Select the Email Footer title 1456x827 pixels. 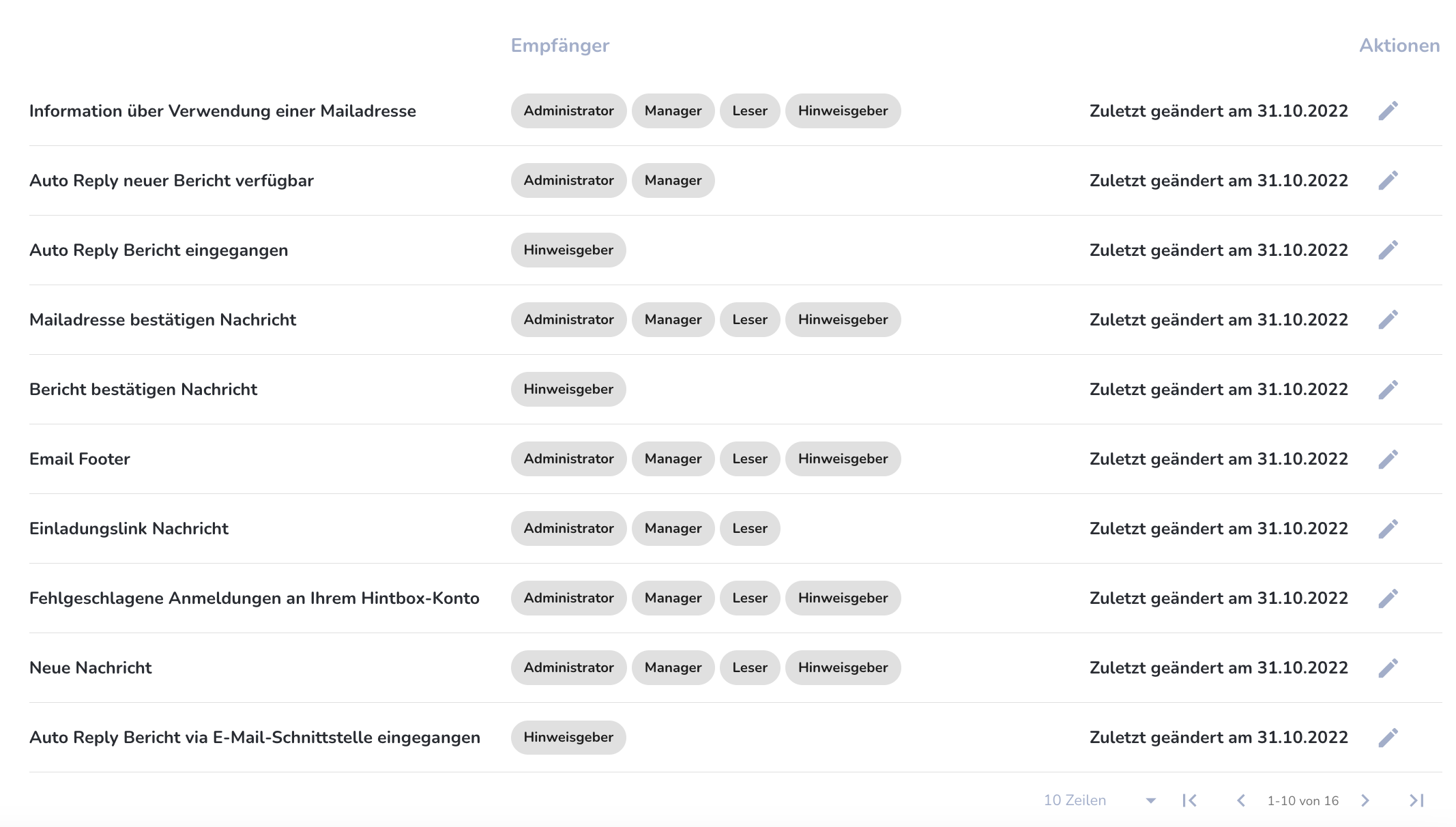(x=80, y=459)
